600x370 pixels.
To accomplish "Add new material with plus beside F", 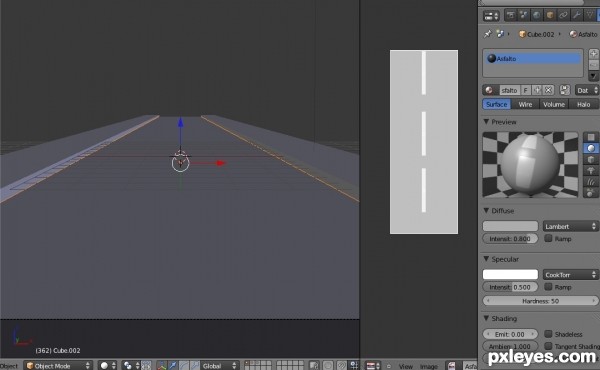I will [x=537, y=90].
